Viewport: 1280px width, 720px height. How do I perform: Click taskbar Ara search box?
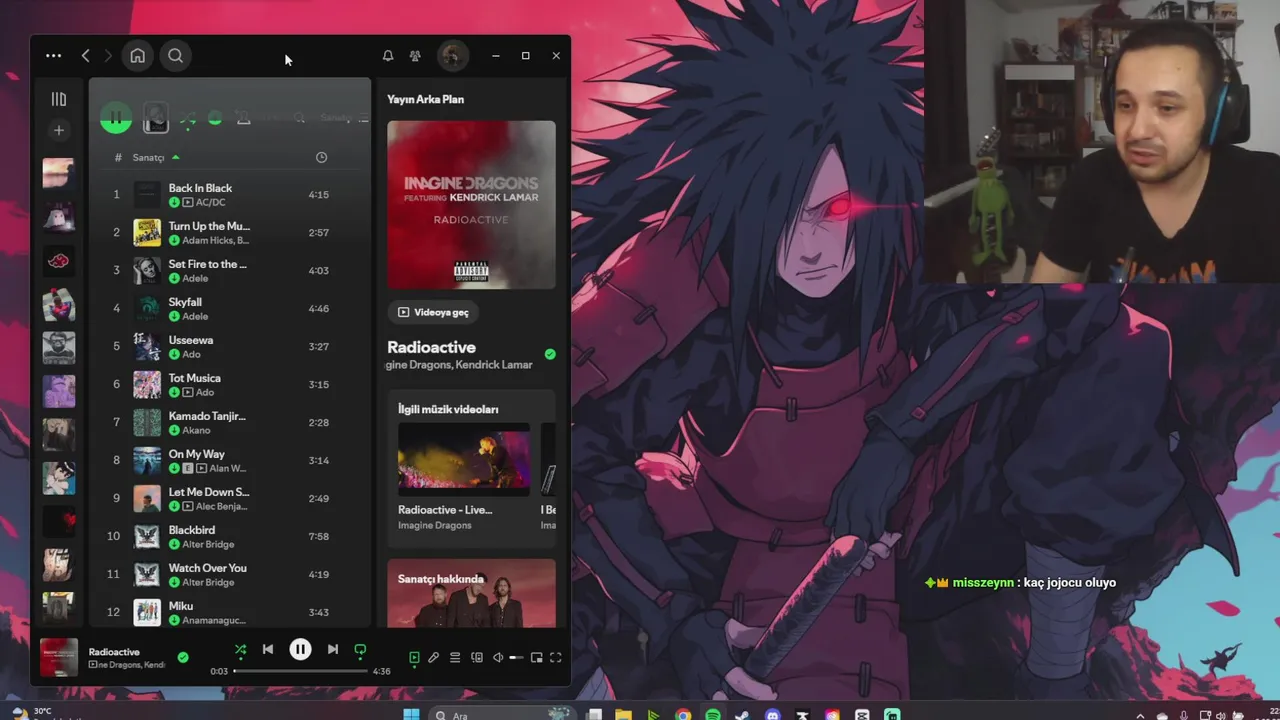point(501,715)
